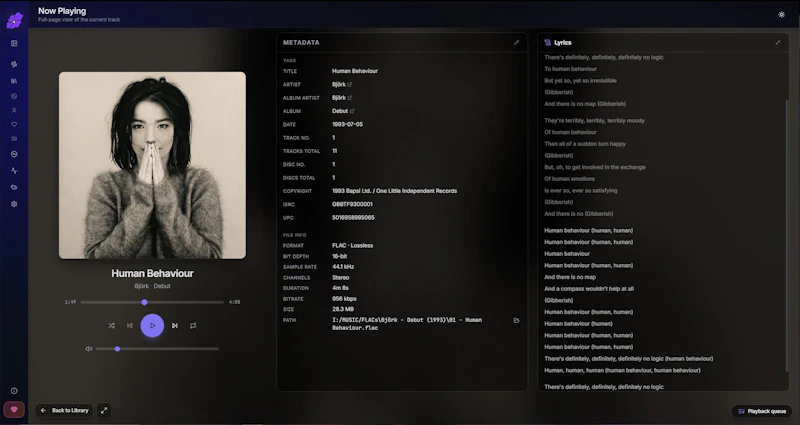The image size is (800, 425).
Task: Expand the Lyrics panel
Action: (778, 43)
